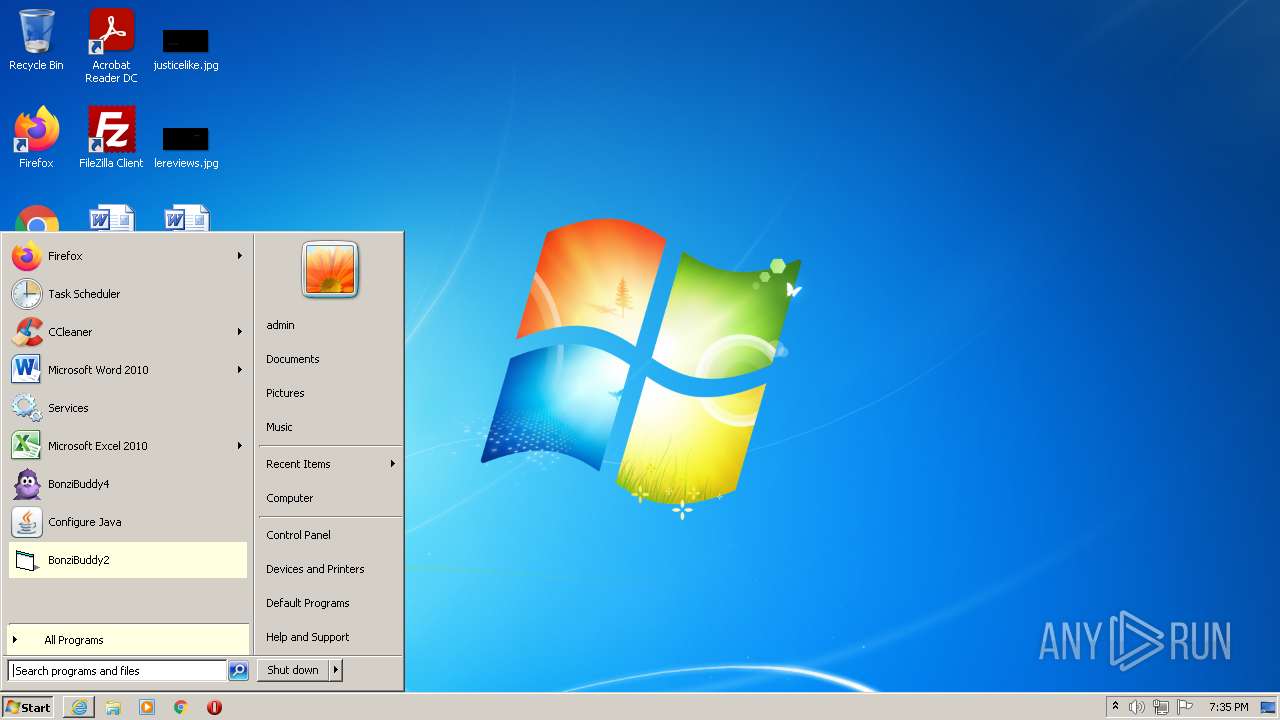
Task: Open Configure Java entry
Action: (127, 522)
